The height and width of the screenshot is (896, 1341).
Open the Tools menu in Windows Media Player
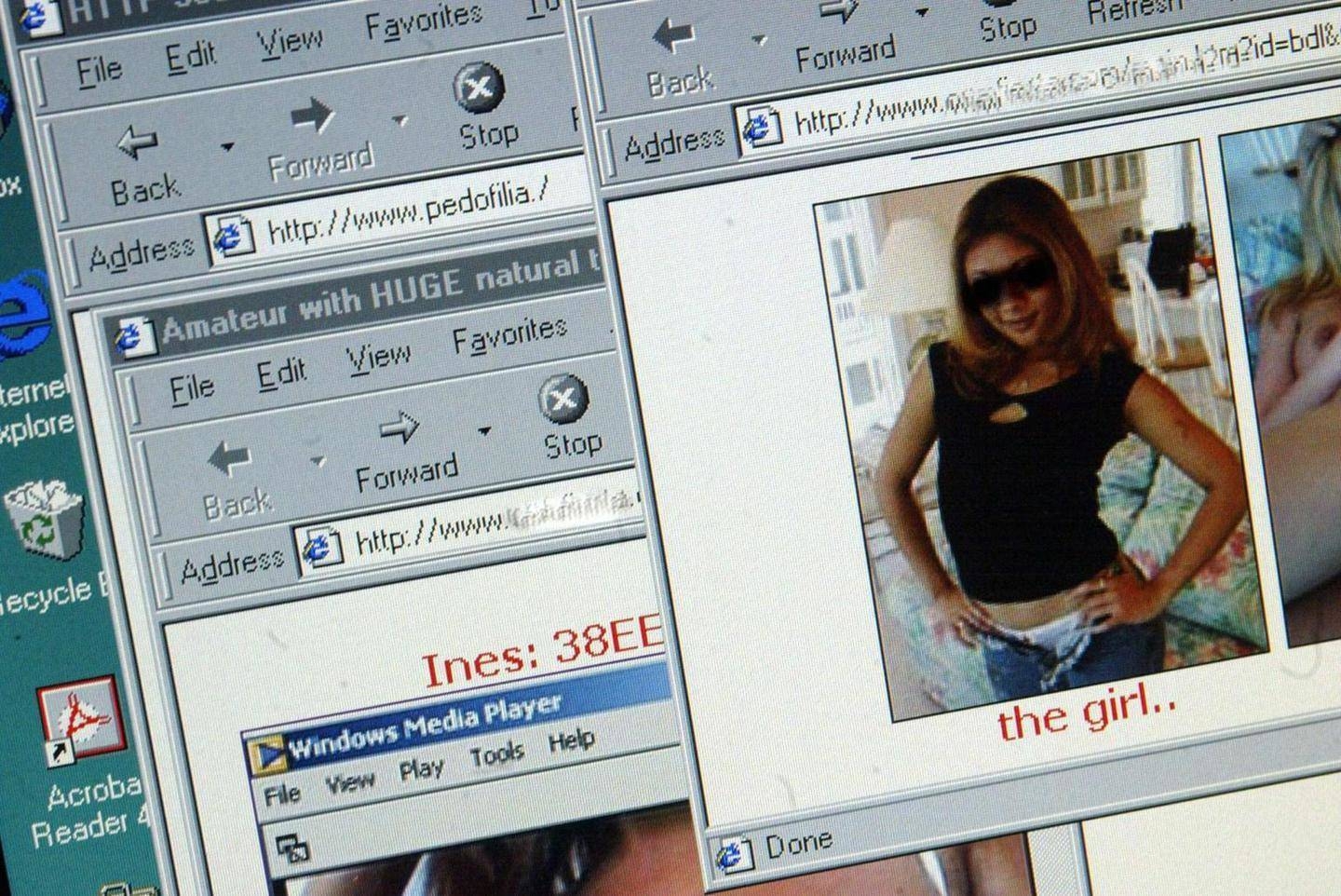coord(495,754)
